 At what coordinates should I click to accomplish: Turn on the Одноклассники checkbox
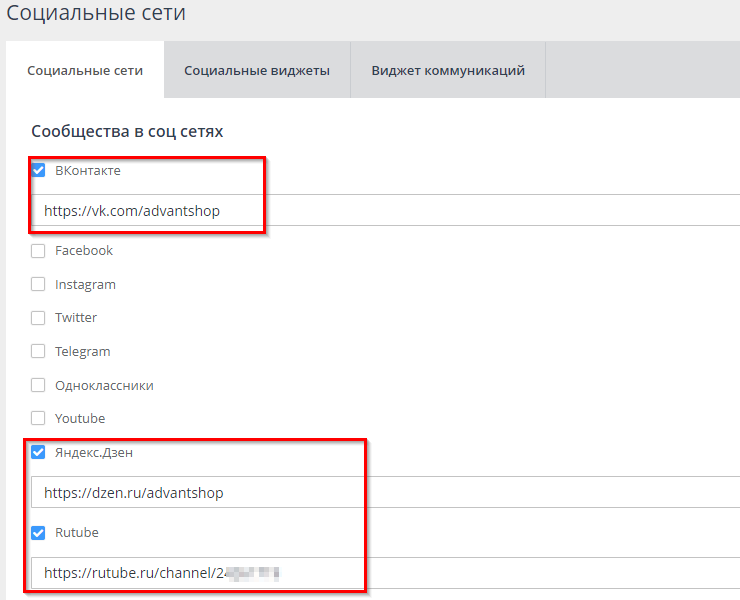[39, 385]
